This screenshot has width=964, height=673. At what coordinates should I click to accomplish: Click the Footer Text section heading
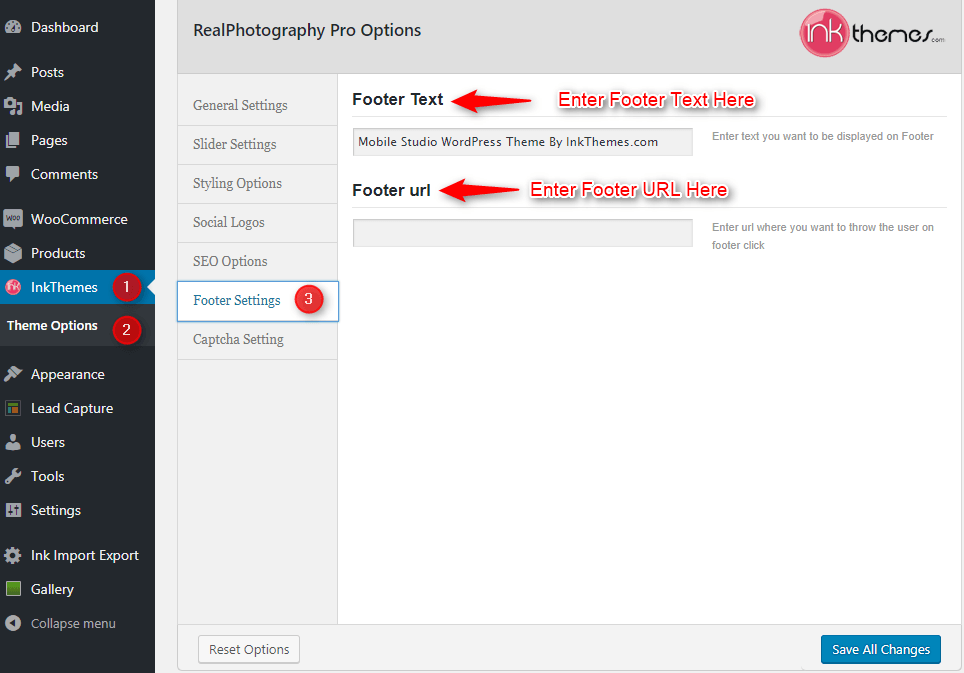(398, 100)
